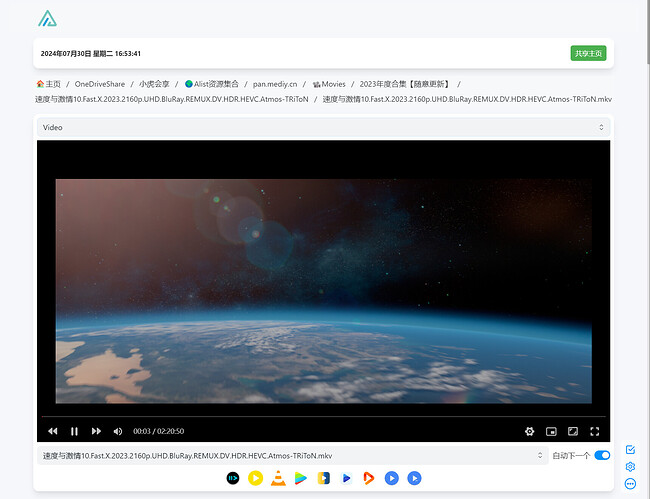Viewport: 650px width, 499px height.
Task: Click the home icon in breadcrumb
Action: coord(40,84)
